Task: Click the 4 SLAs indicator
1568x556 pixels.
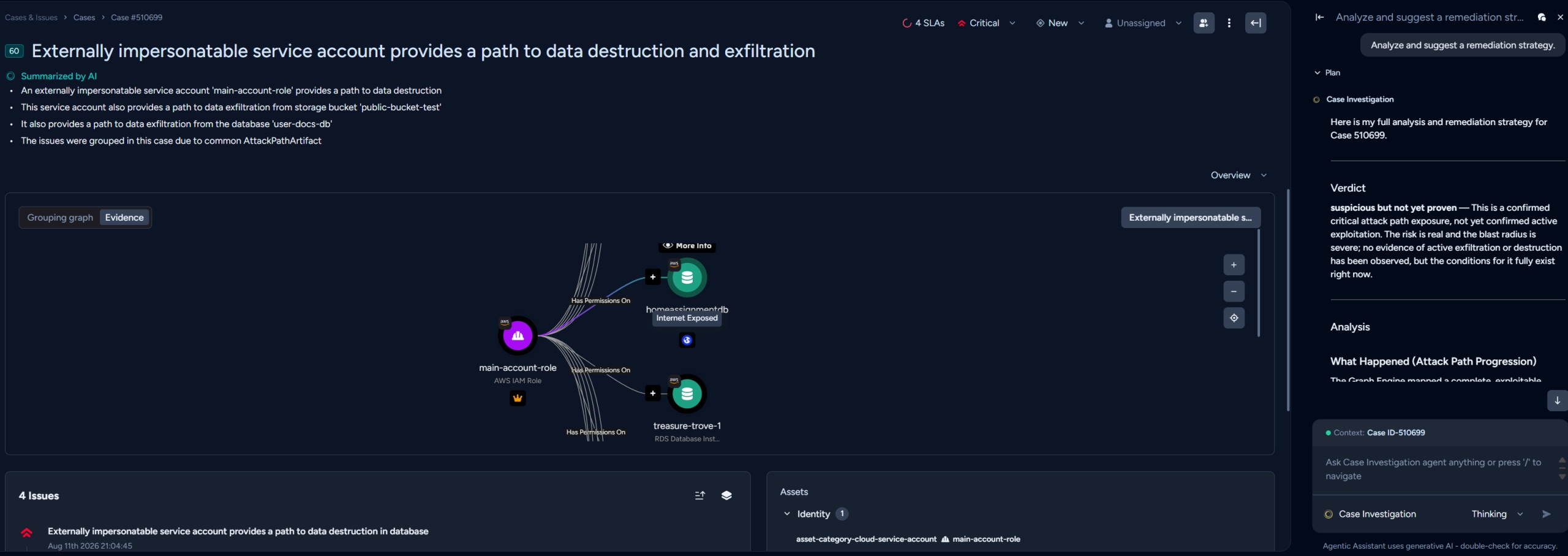Action: point(924,23)
